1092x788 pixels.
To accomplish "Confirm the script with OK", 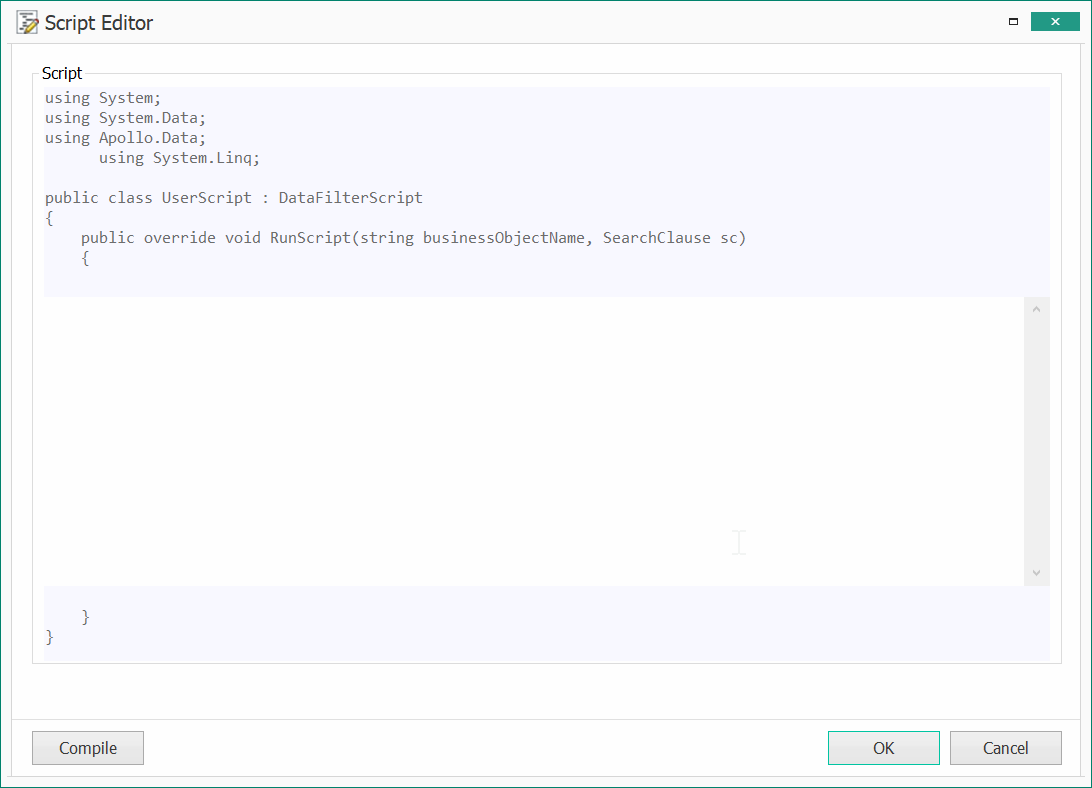I will 883,748.
